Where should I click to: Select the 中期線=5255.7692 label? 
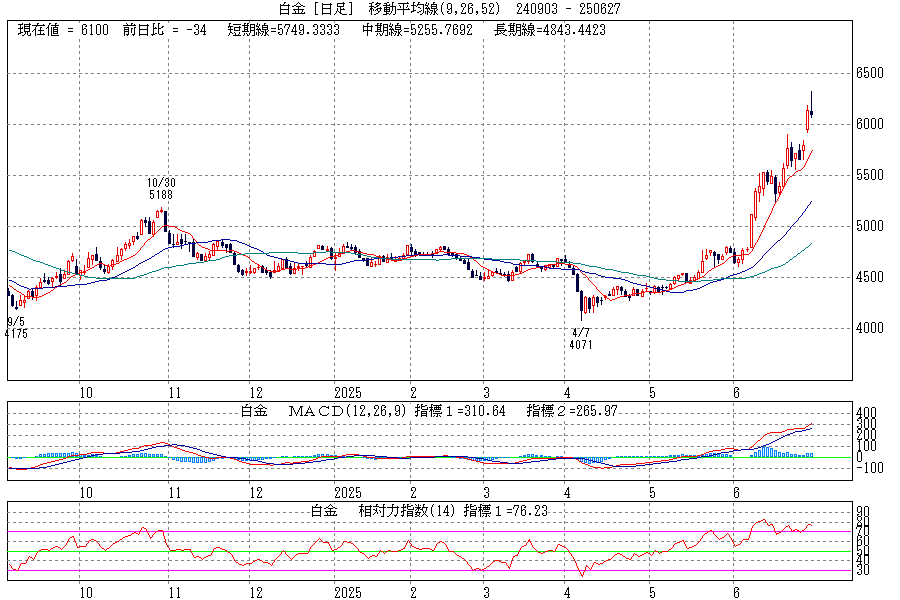tap(417, 30)
